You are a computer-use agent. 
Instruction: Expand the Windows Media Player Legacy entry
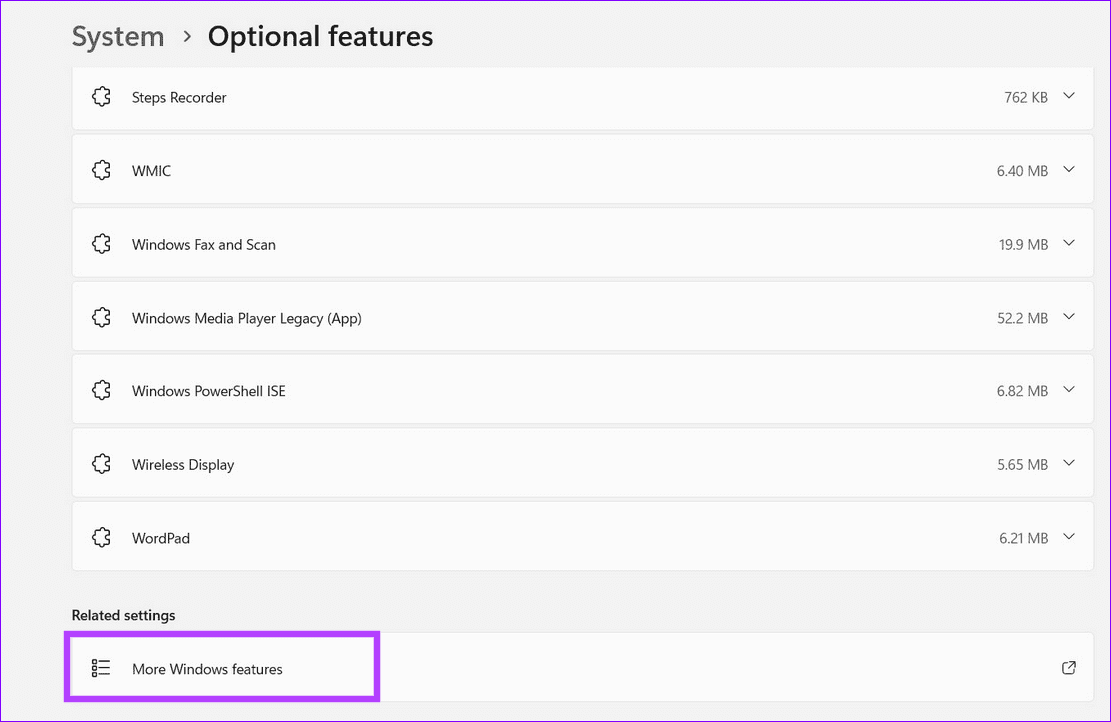(1069, 317)
